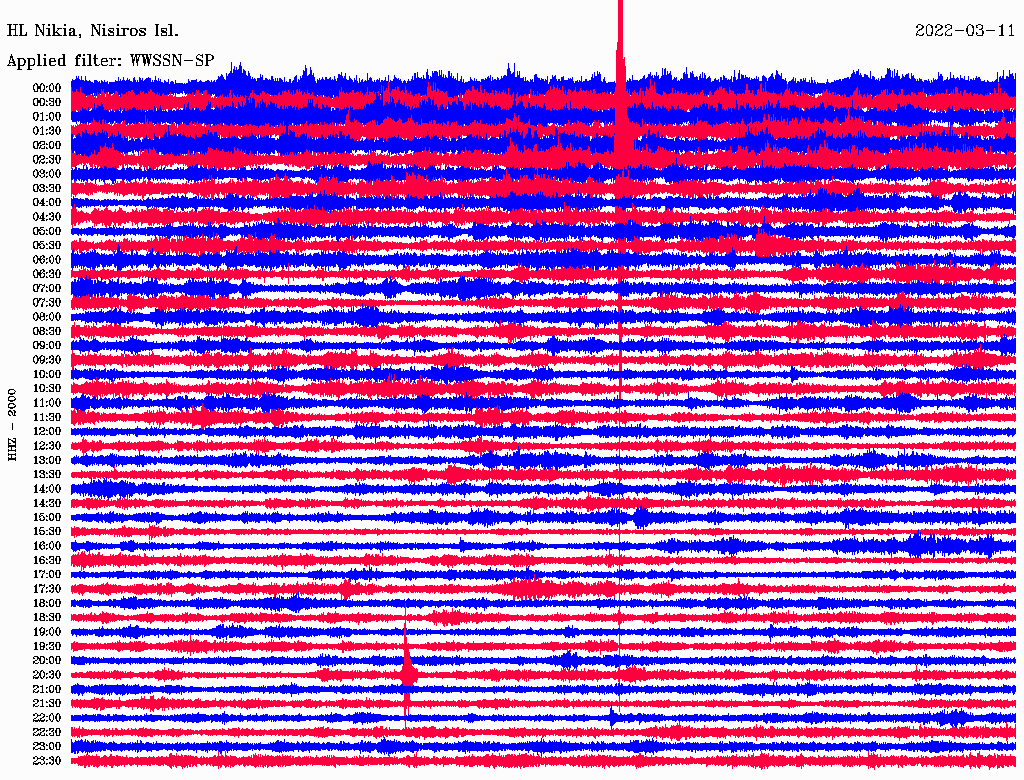Click the vertical HHZ - 2000 axis label

tap(13, 424)
